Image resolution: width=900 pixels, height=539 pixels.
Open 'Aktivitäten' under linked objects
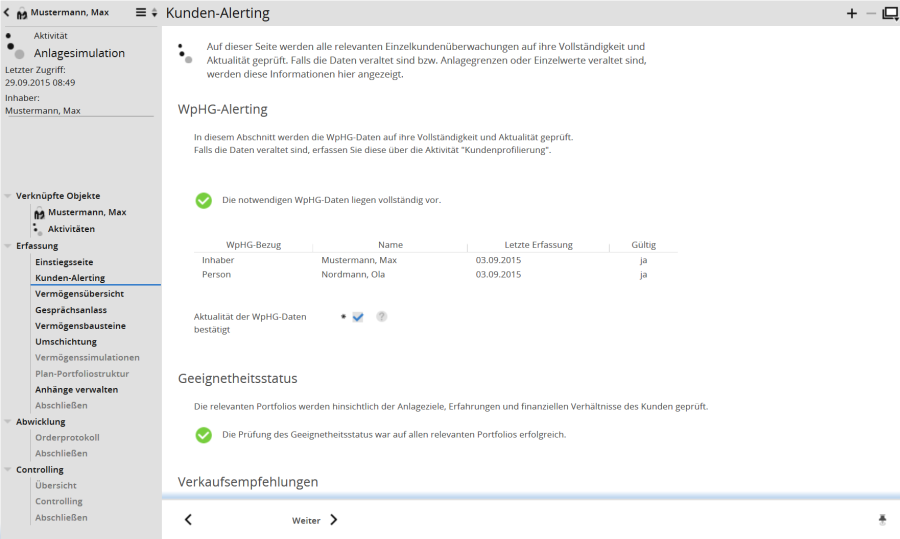tap(71, 229)
